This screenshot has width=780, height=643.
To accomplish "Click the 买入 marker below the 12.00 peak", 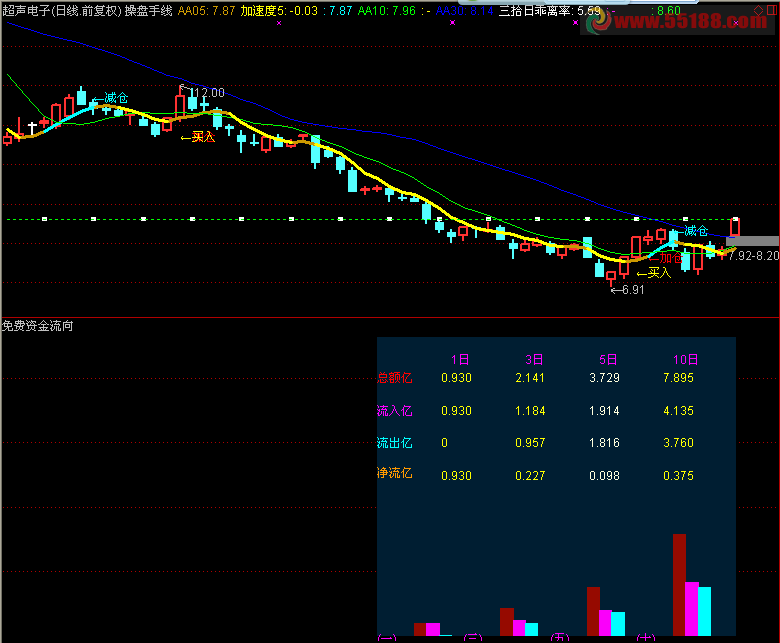I will pyautogui.click(x=198, y=137).
